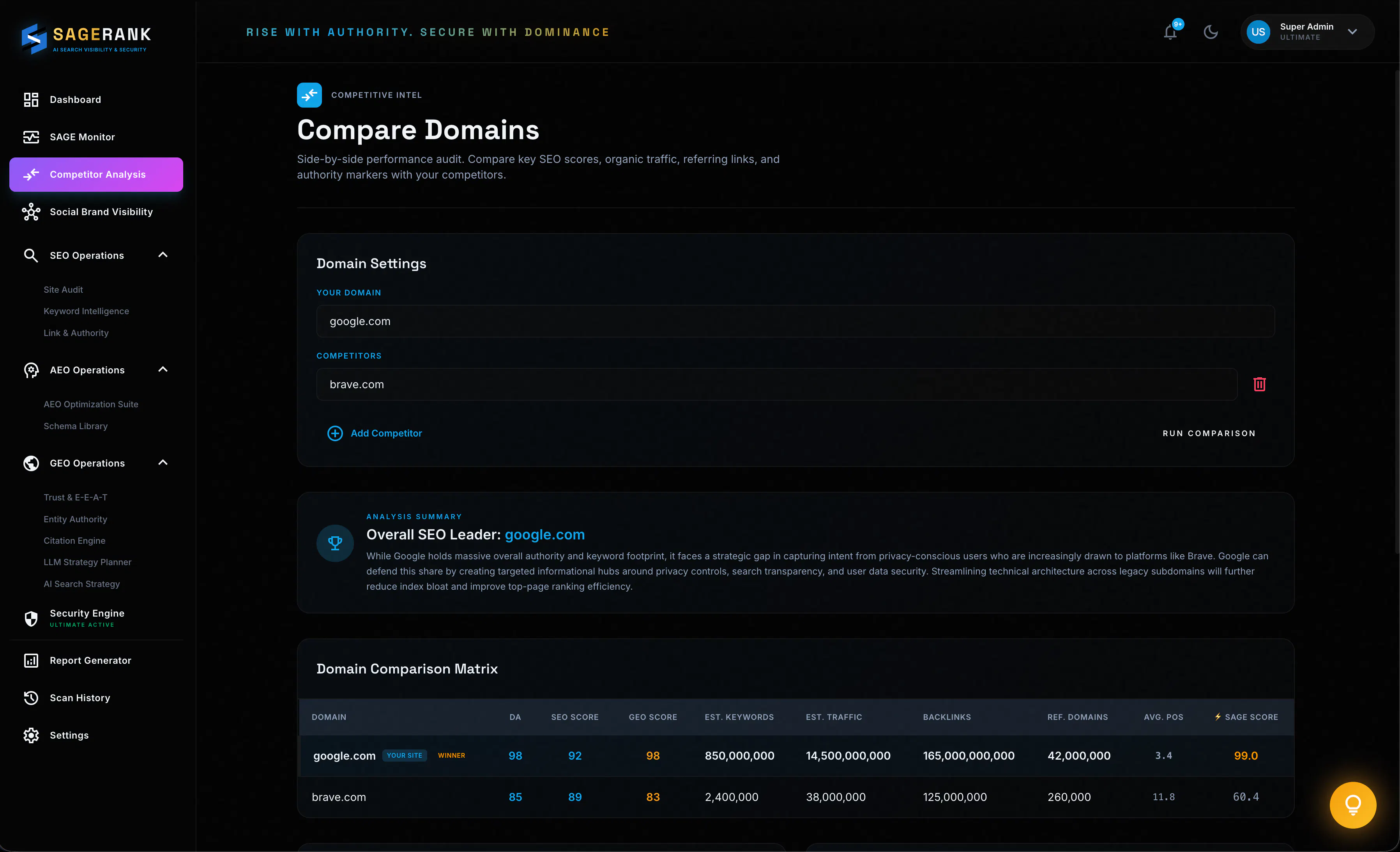
Task: Click the Ref. Domains column header
Action: (1077, 718)
